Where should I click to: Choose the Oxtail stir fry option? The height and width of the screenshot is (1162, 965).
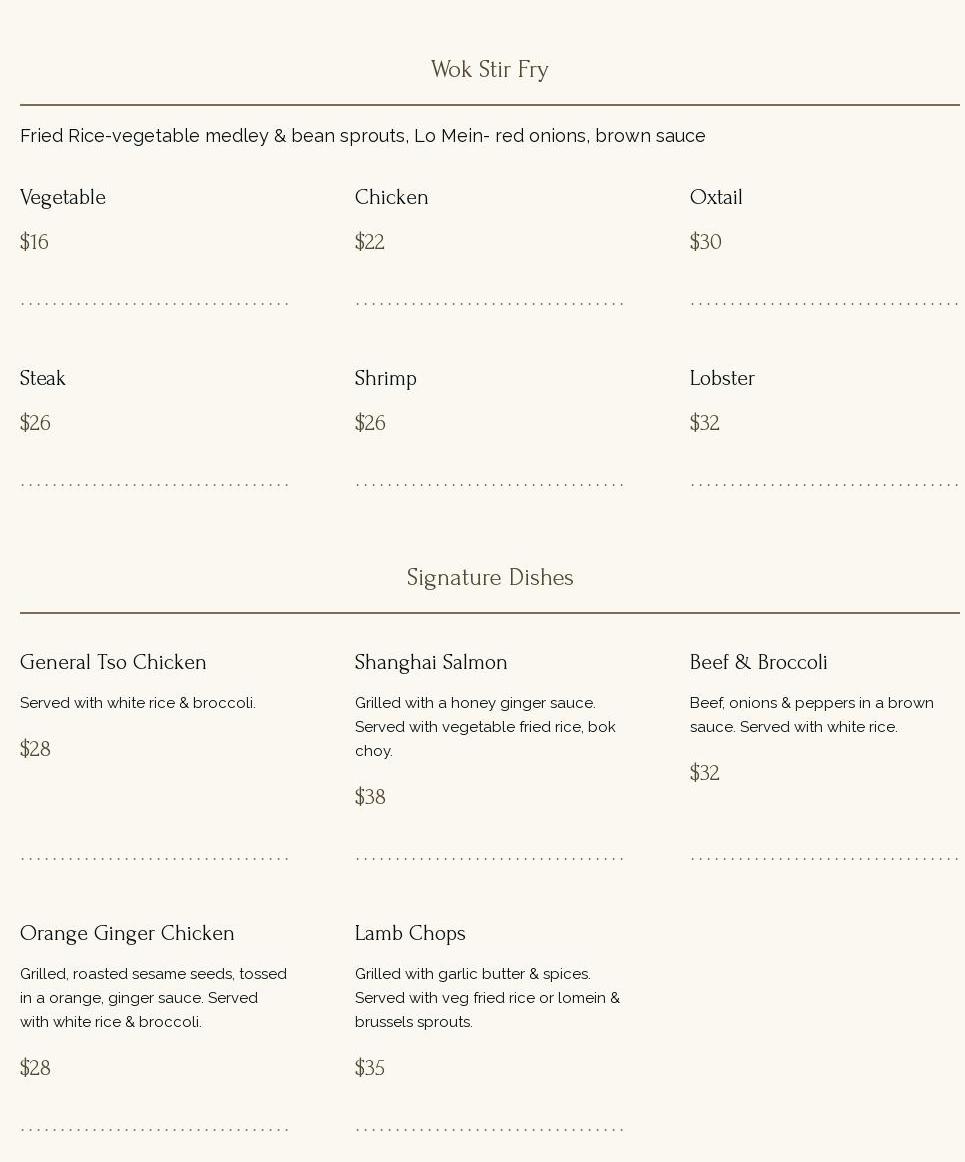(x=716, y=198)
